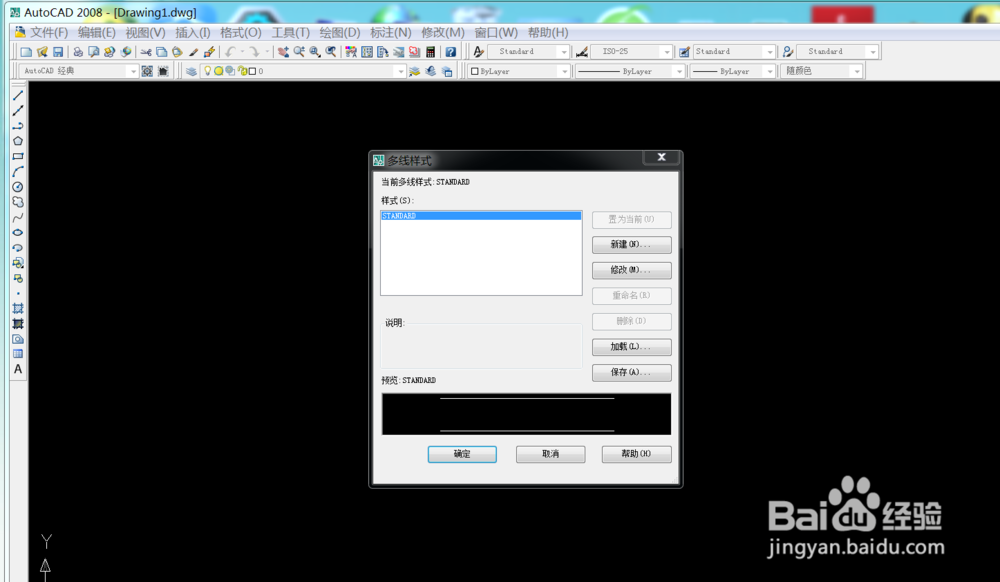
Task: Select the Line draw tool
Action: (18, 96)
